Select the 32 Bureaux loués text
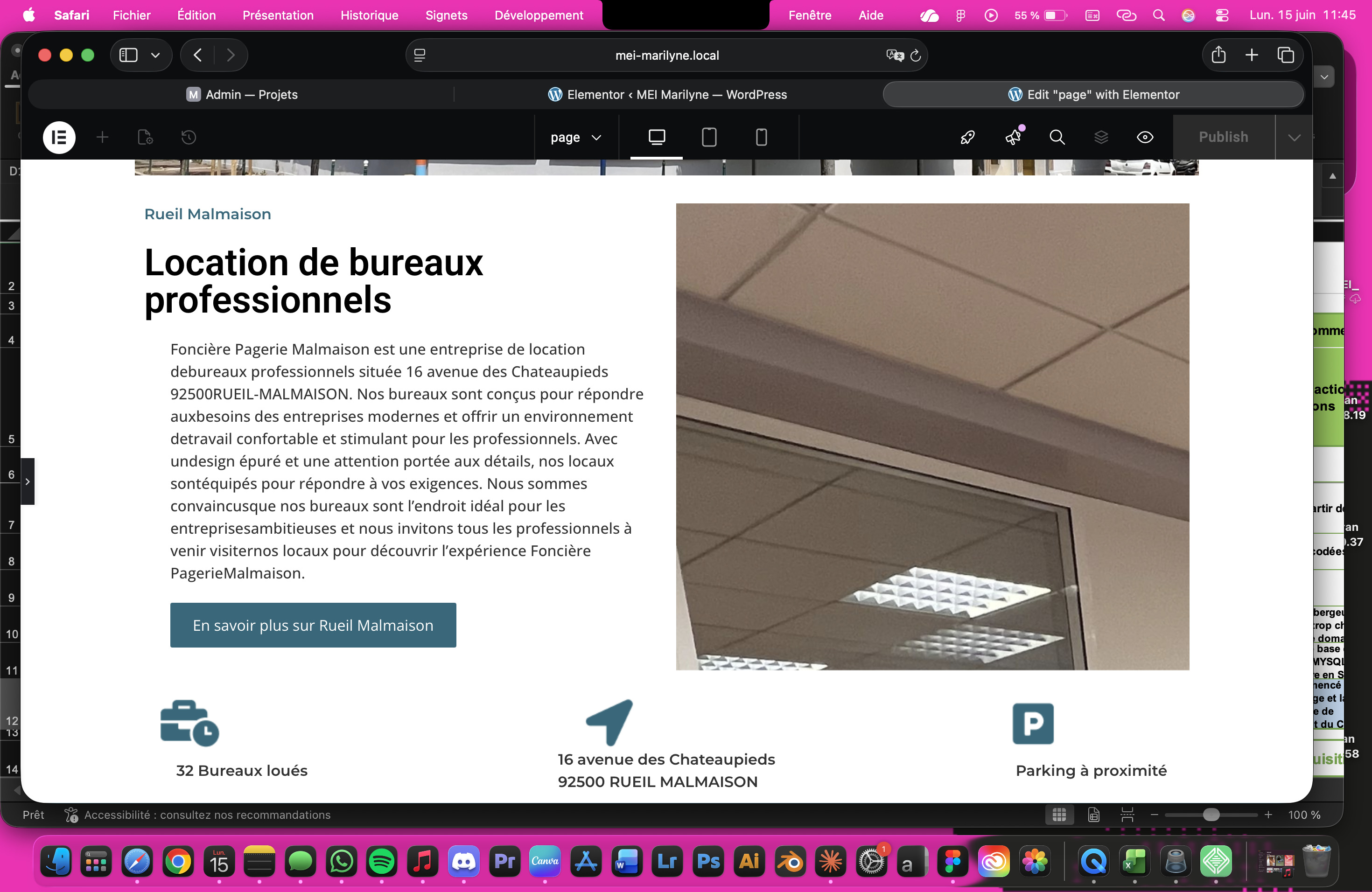The width and height of the screenshot is (1372, 892). tap(242, 770)
